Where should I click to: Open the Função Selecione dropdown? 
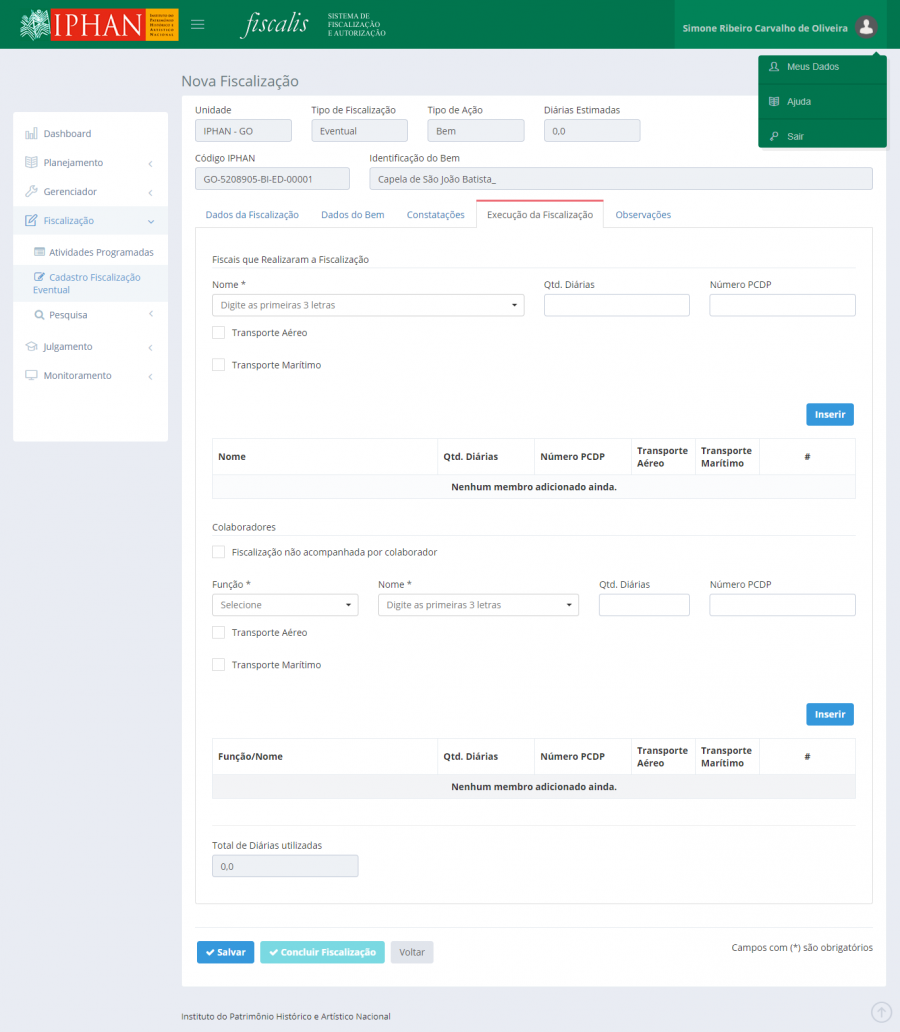tap(285, 605)
